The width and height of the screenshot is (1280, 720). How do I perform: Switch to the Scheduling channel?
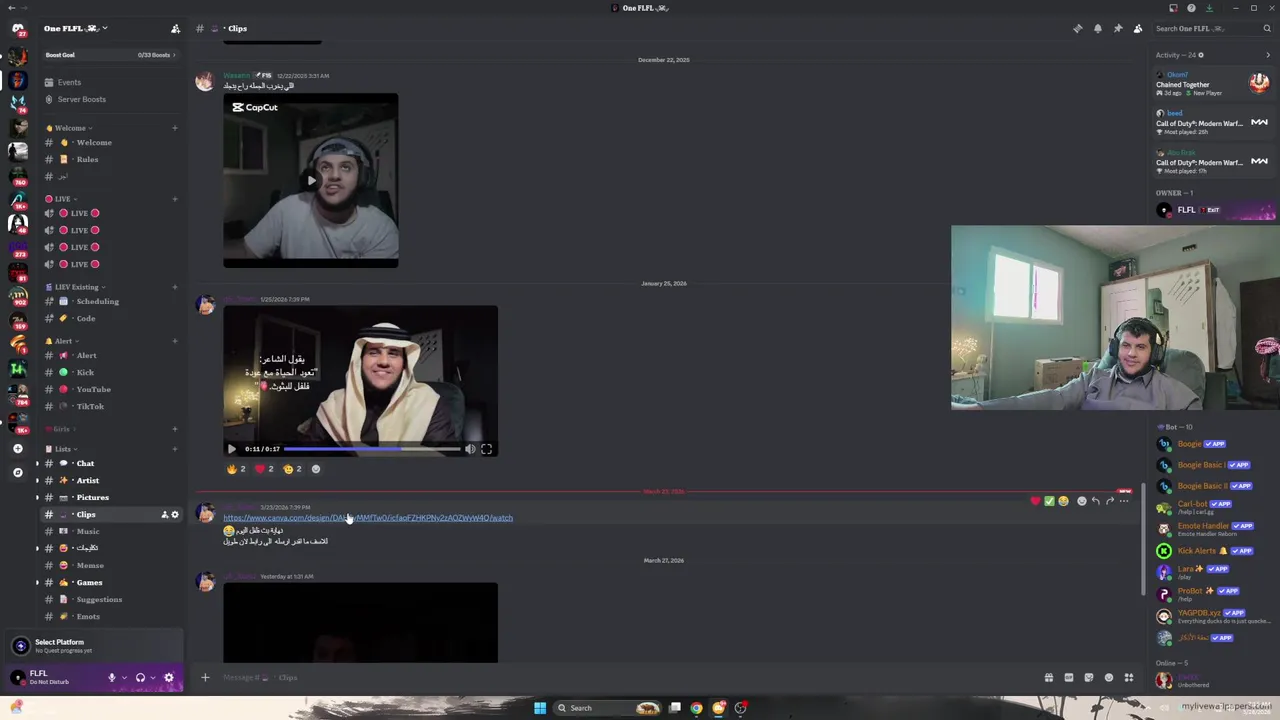[x=110, y=301]
